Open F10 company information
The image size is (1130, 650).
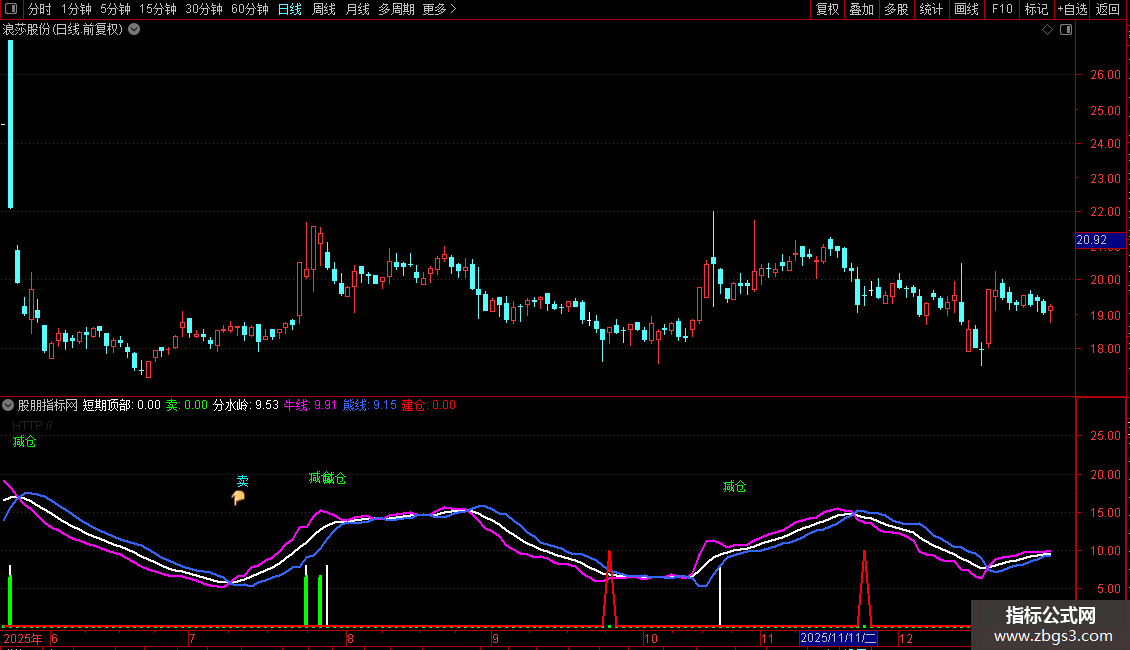1002,9
